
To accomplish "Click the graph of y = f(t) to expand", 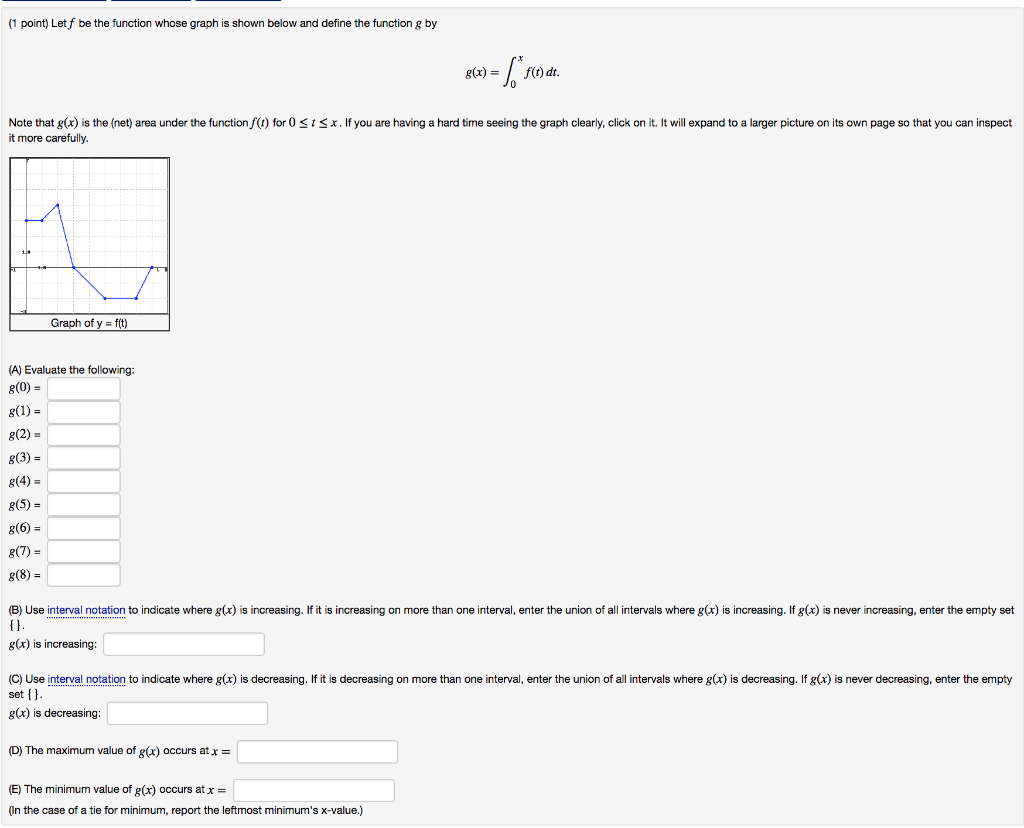I will tap(88, 235).
